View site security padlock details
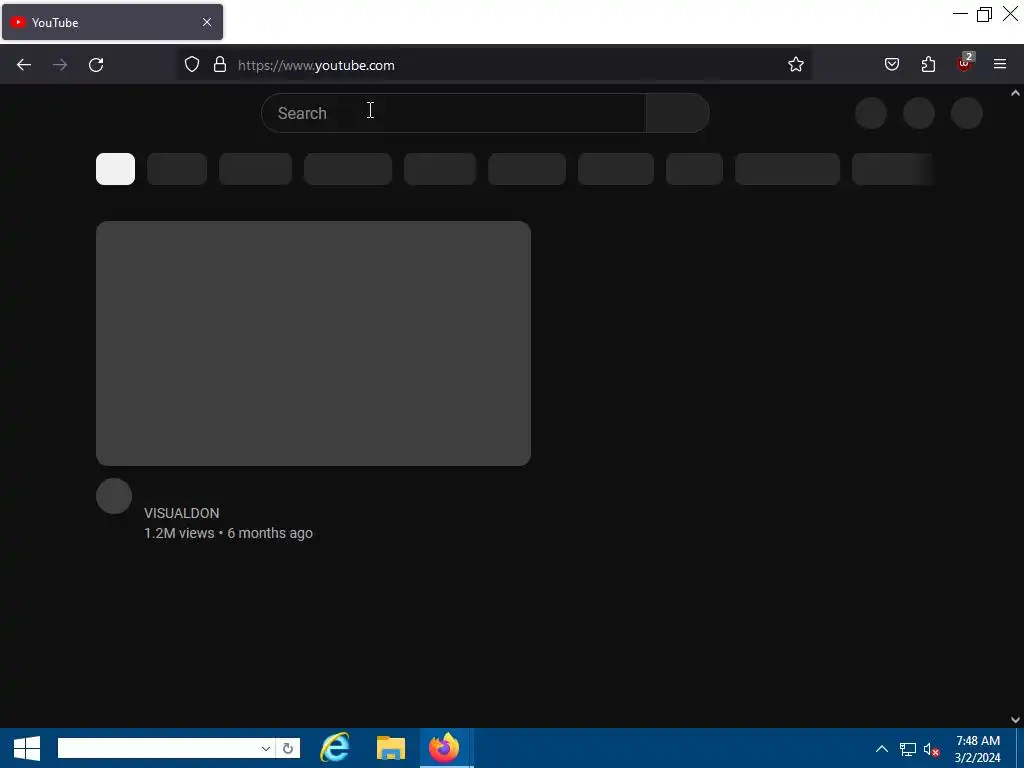Image resolution: width=1024 pixels, height=768 pixels. coord(220,64)
